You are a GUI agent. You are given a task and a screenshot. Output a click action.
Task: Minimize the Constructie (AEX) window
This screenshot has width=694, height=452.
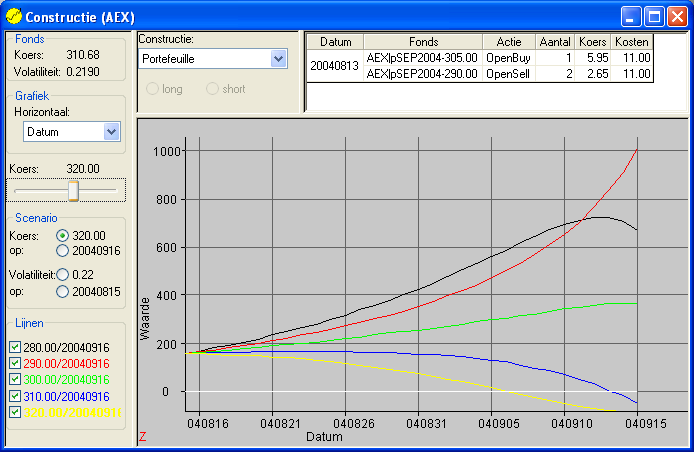pos(631,17)
